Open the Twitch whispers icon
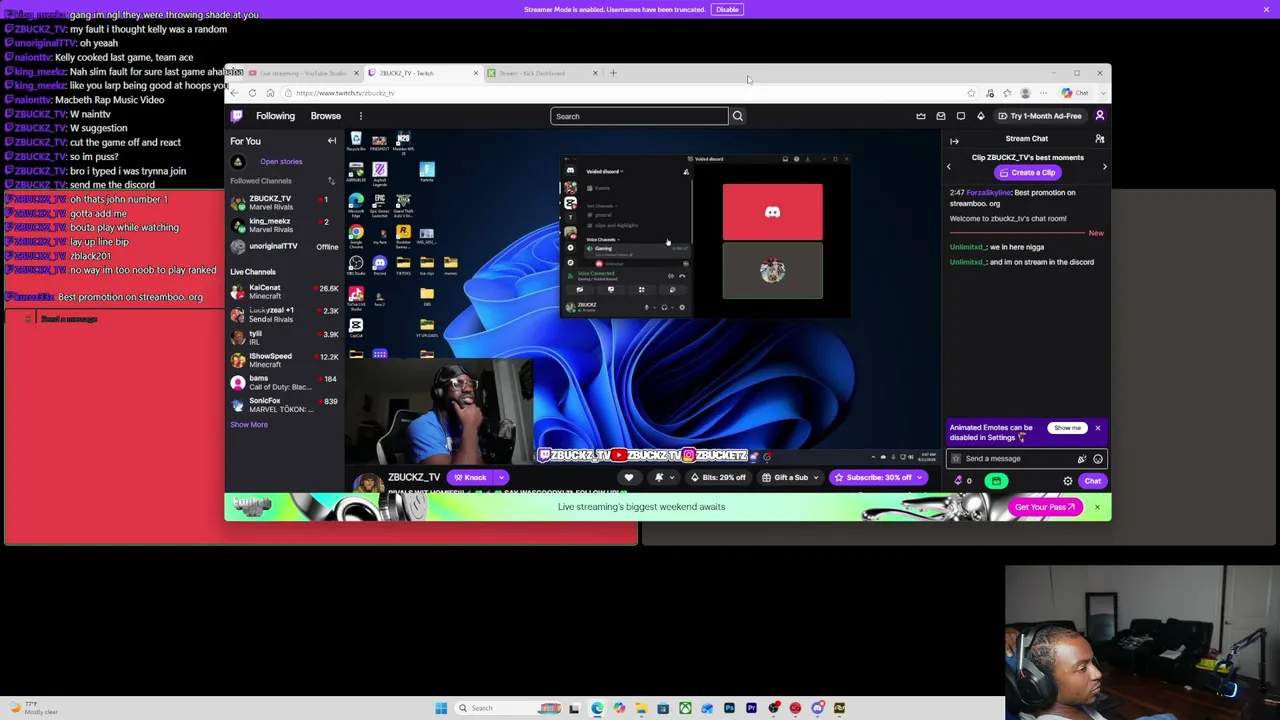This screenshot has width=1280, height=720. click(961, 116)
